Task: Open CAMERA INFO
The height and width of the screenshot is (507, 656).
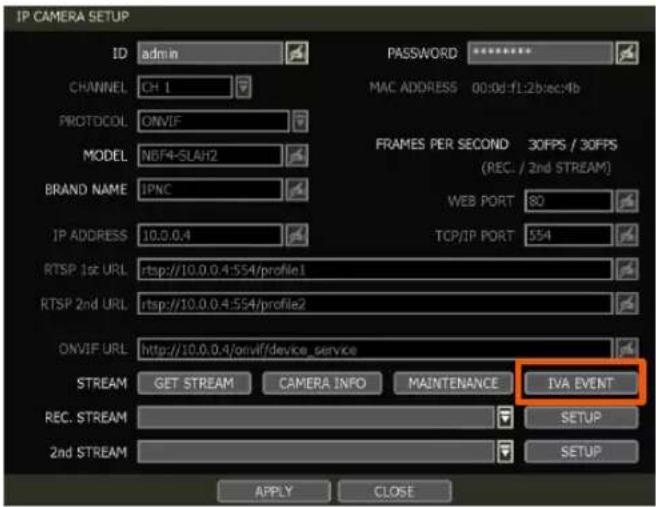Action: 322,383
